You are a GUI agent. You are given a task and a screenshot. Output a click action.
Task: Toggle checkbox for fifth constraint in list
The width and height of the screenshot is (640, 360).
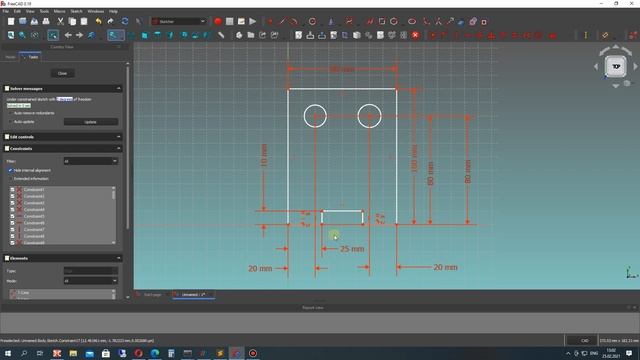click(12, 216)
